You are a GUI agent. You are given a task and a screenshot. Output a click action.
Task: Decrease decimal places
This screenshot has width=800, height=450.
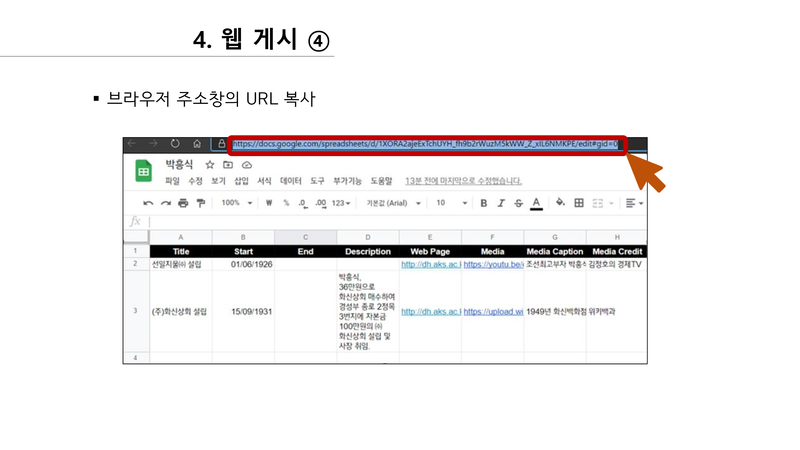(x=303, y=203)
